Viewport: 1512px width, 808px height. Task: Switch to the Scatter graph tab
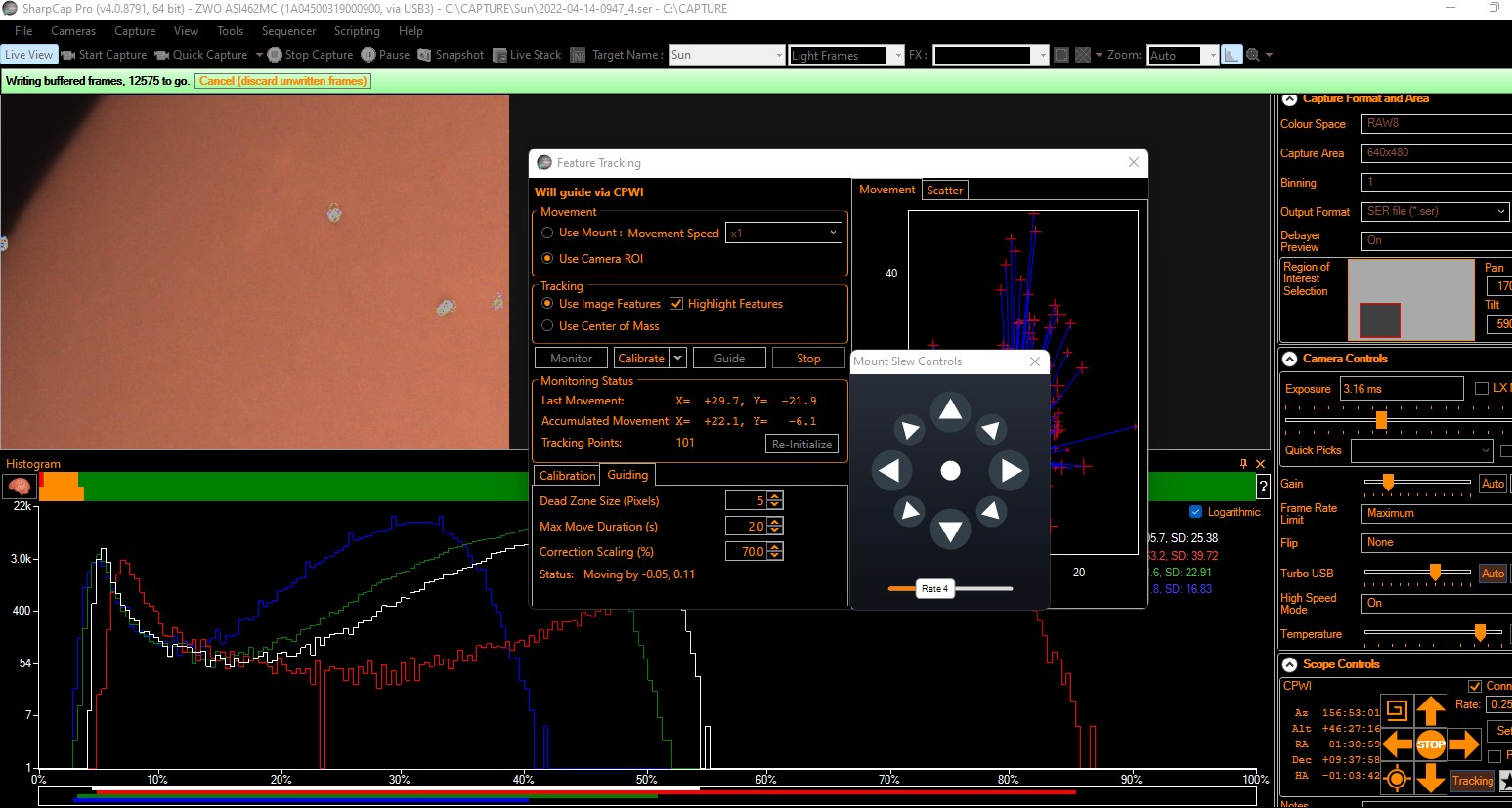coord(944,191)
